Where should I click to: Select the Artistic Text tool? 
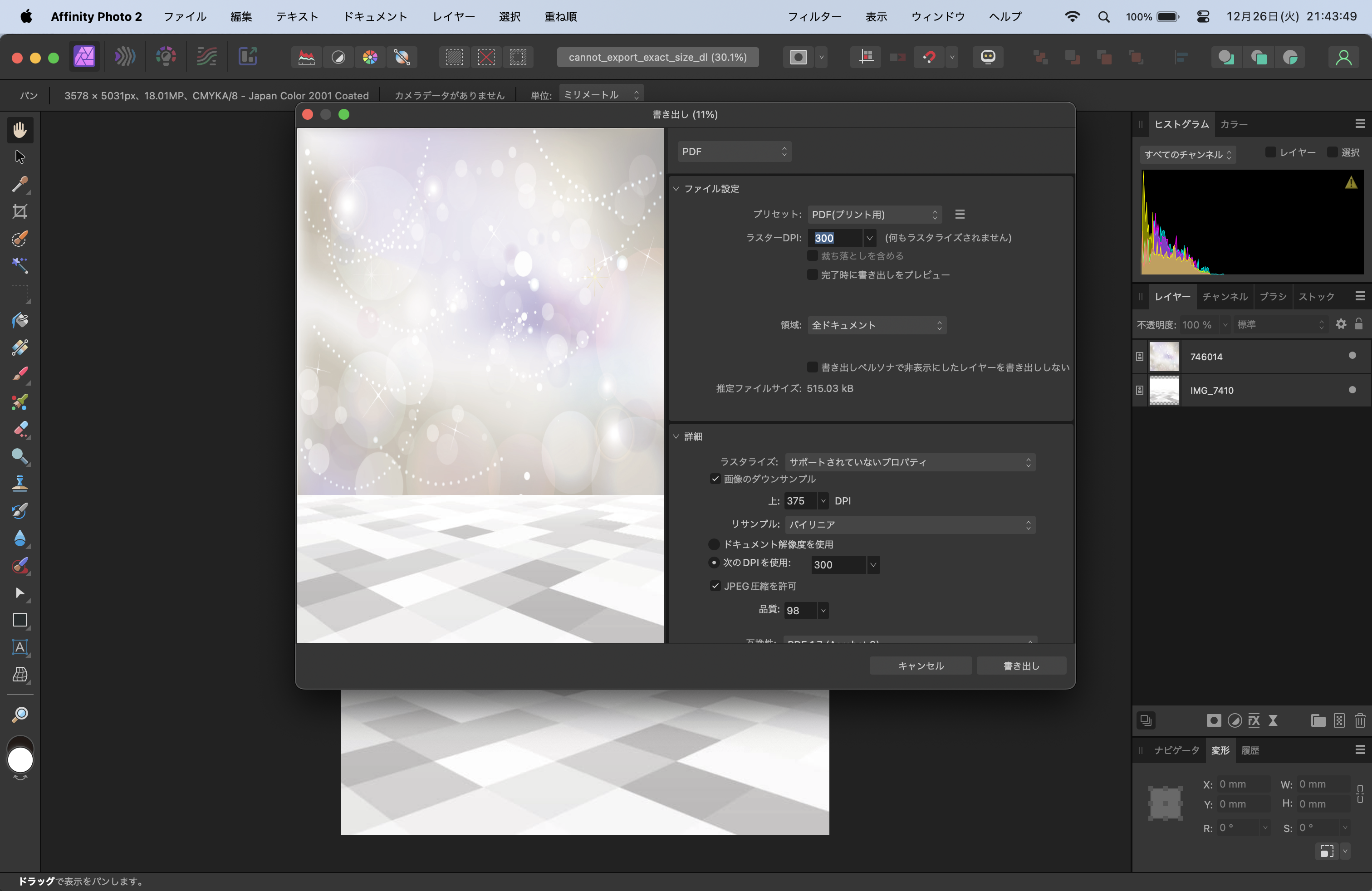tap(20, 647)
